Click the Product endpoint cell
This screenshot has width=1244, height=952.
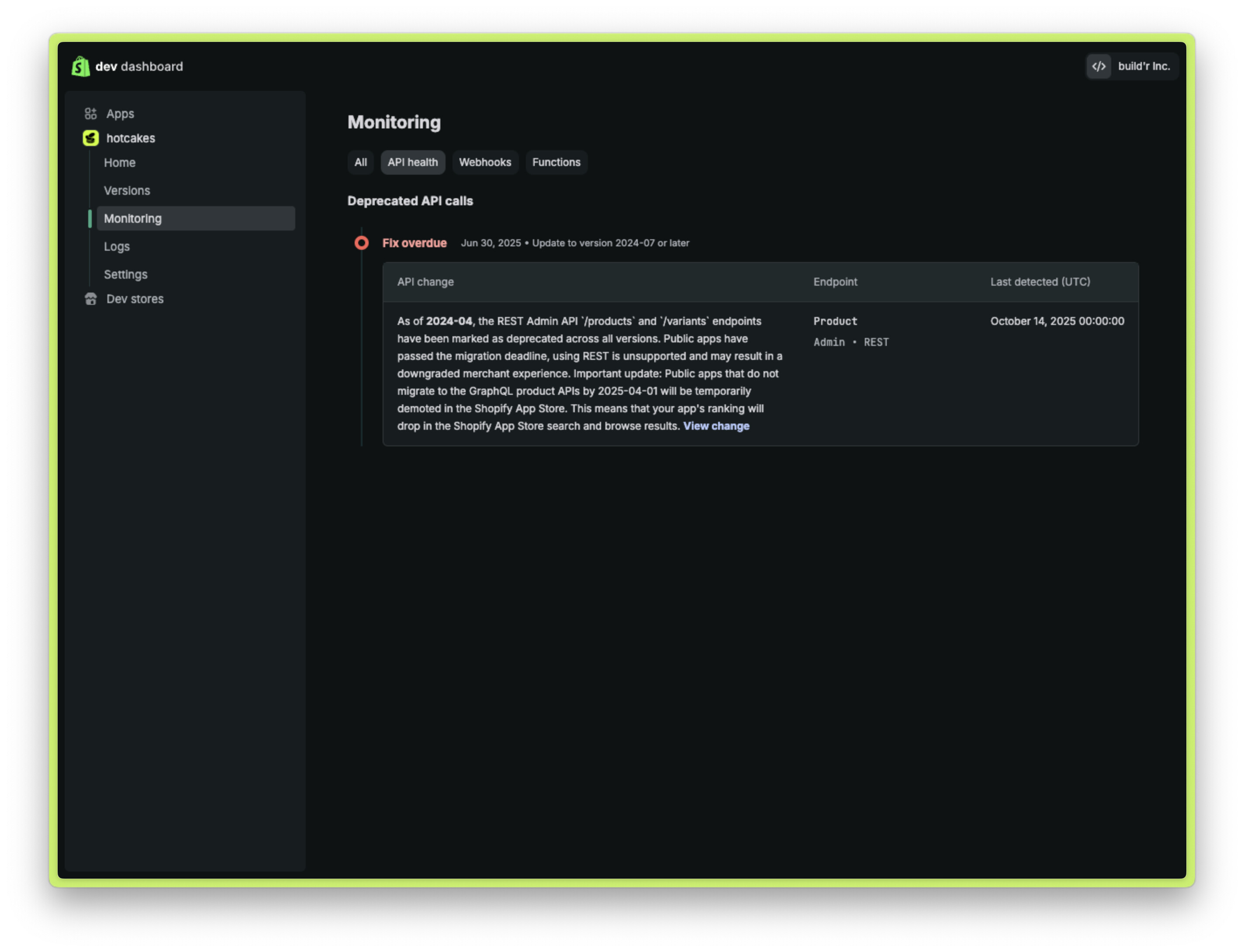pos(835,321)
